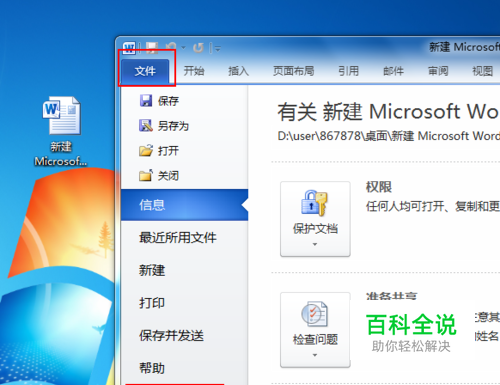Switch to the 开始 ribbon tab

pos(194,71)
